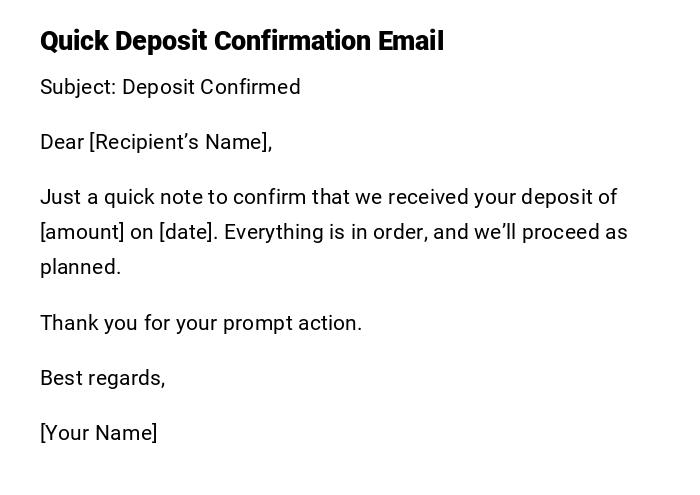The width and height of the screenshot is (700, 495).
Task: Select the [amount] placeholder
Action: point(82,232)
